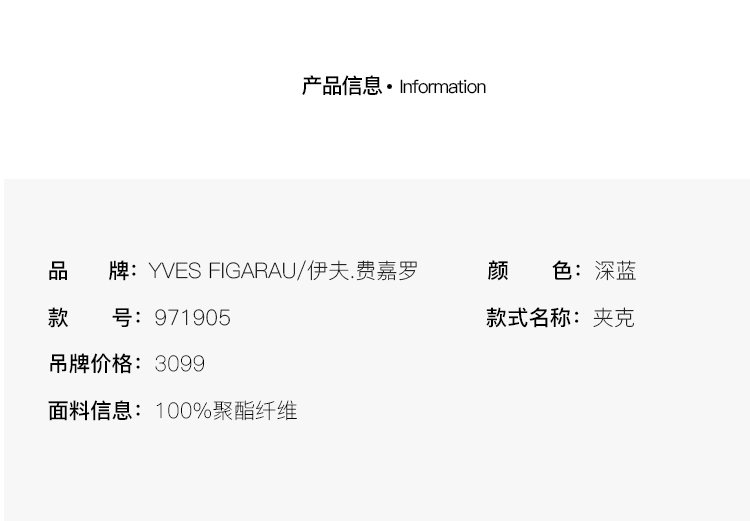
Task: Click the Information title word
Action: [x=442, y=87]
